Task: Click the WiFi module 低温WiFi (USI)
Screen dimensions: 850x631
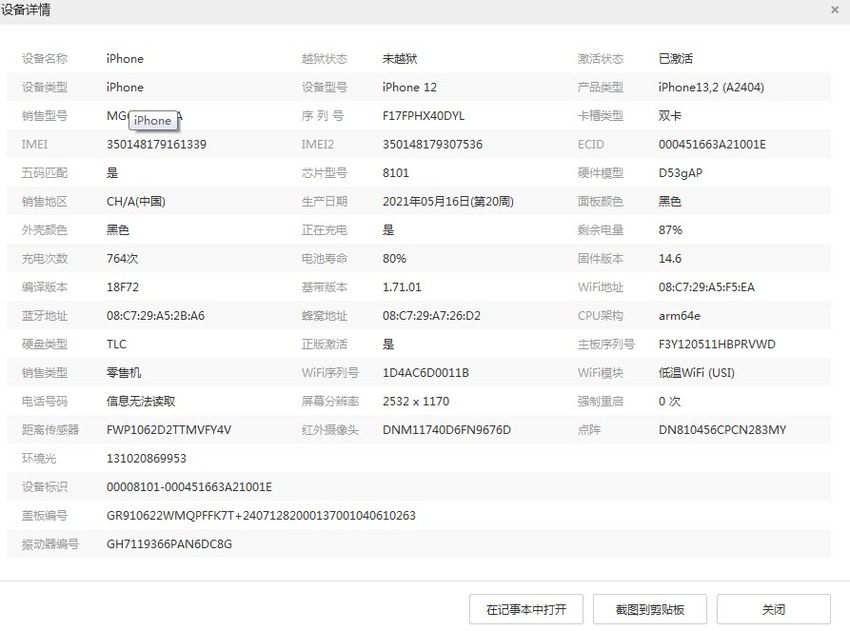Action: (x=696, y=373)
